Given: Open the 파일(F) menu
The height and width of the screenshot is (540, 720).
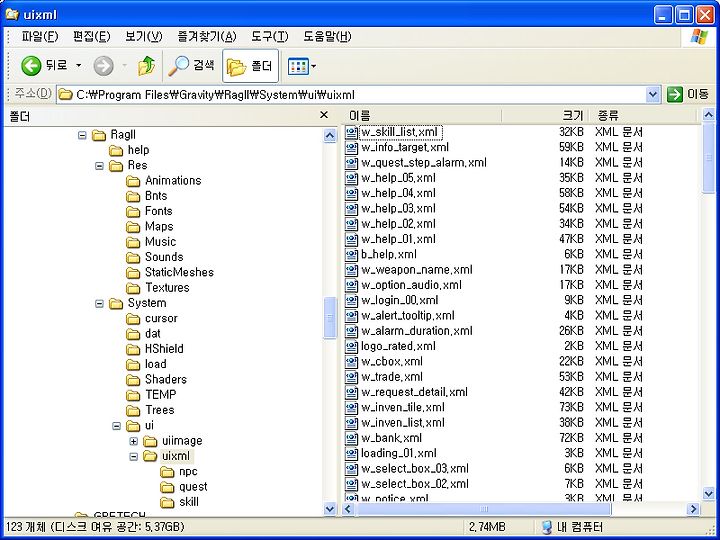Looking at the screenshot, I should point(39,36).
